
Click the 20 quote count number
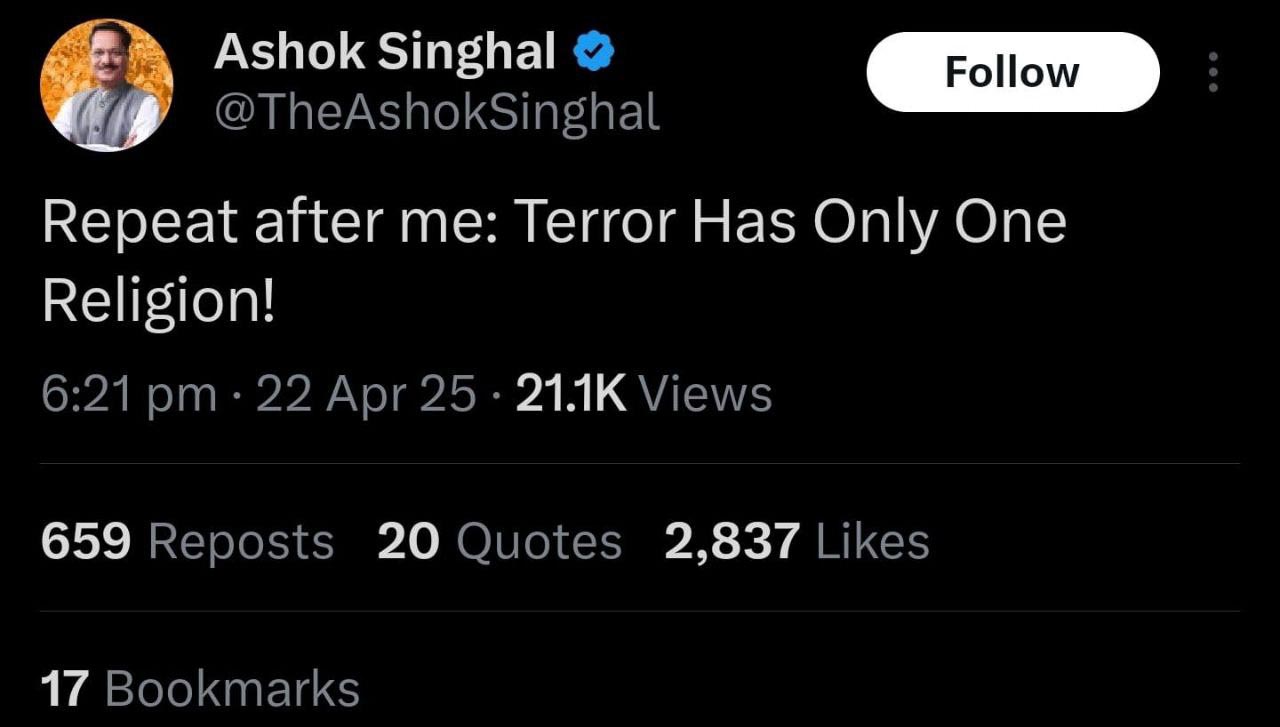[408, 542]
